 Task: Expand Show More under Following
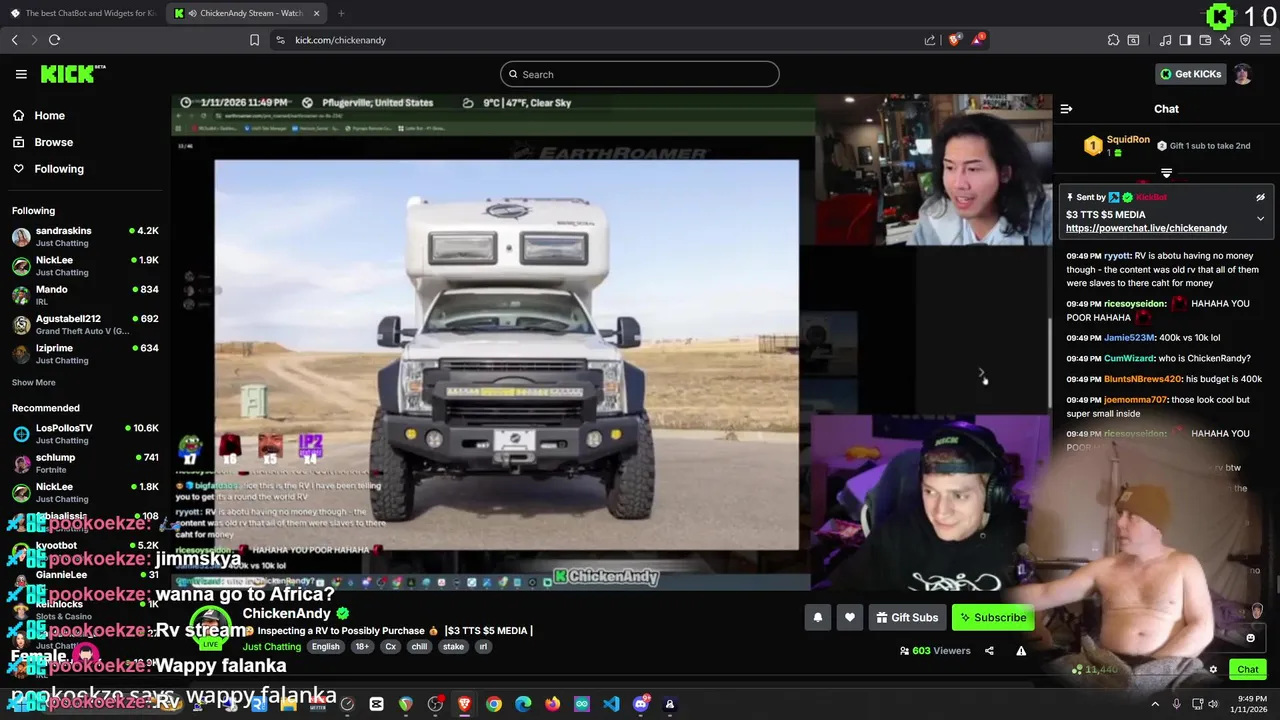click(33, 382)
